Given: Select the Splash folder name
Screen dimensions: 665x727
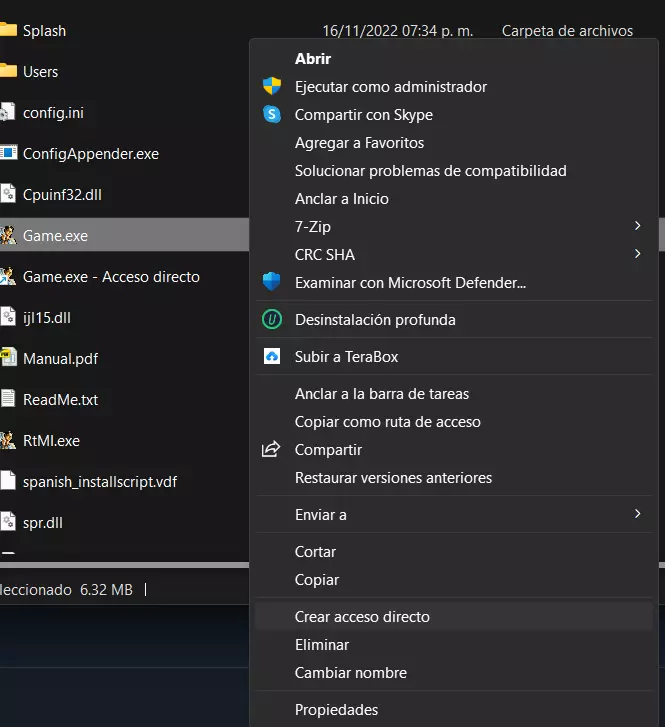Looking at the screenshot, I should click(x=45, y=31).
